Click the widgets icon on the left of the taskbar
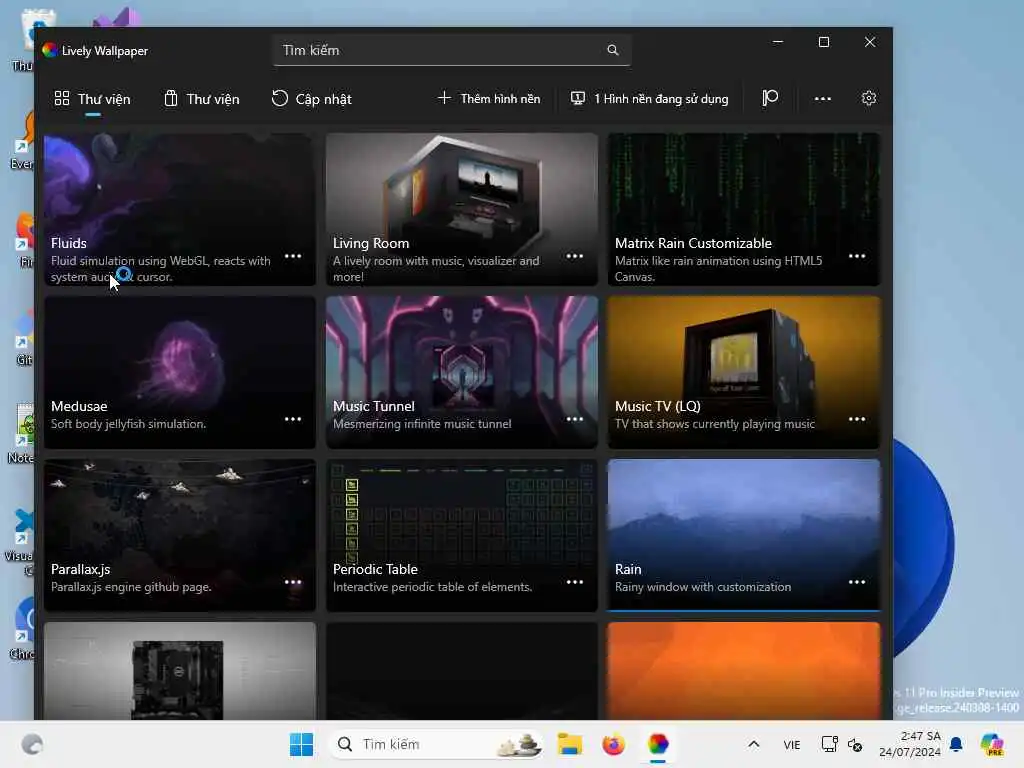This screenshot has width=1024, height=768. pyautogui.click(x=32, y=744)
